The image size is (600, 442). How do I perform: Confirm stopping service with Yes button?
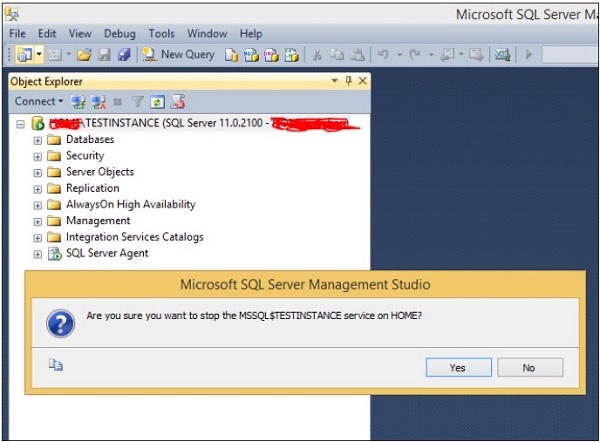pos(457,368)
